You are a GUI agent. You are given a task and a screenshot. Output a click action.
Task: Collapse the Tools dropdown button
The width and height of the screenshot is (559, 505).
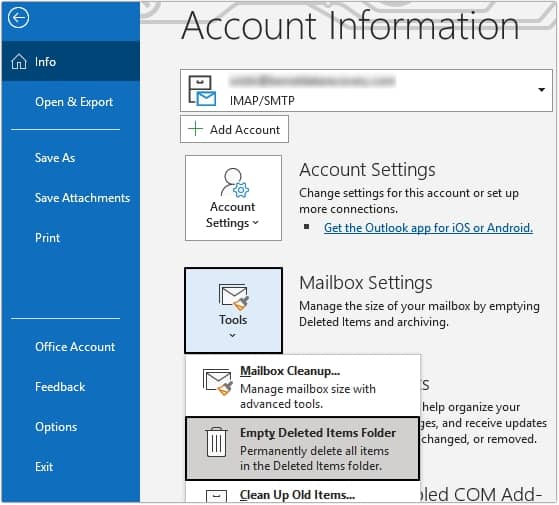[x=234, y=310]
